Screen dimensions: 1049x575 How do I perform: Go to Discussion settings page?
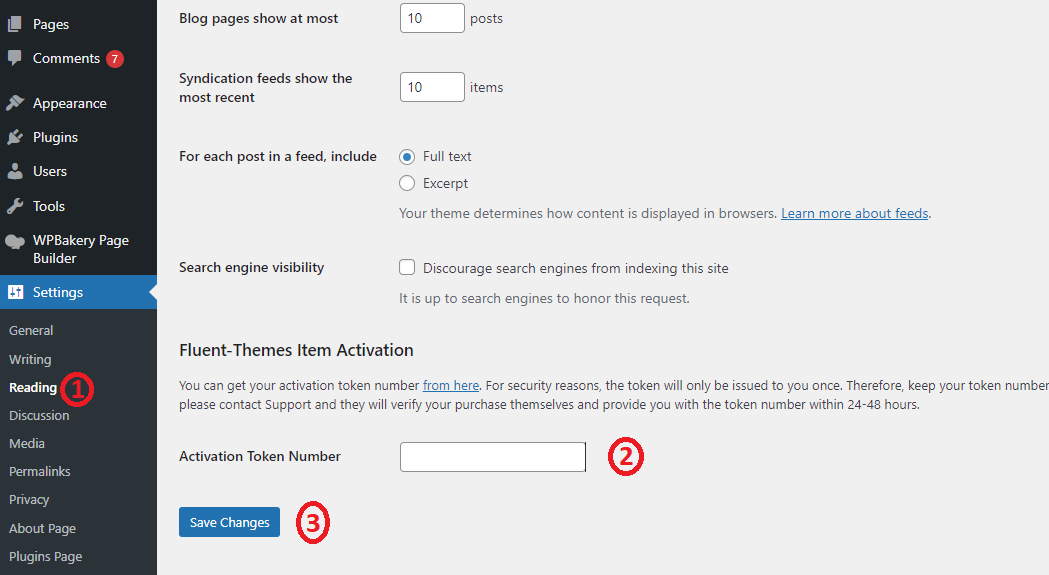tap(39, 415)
